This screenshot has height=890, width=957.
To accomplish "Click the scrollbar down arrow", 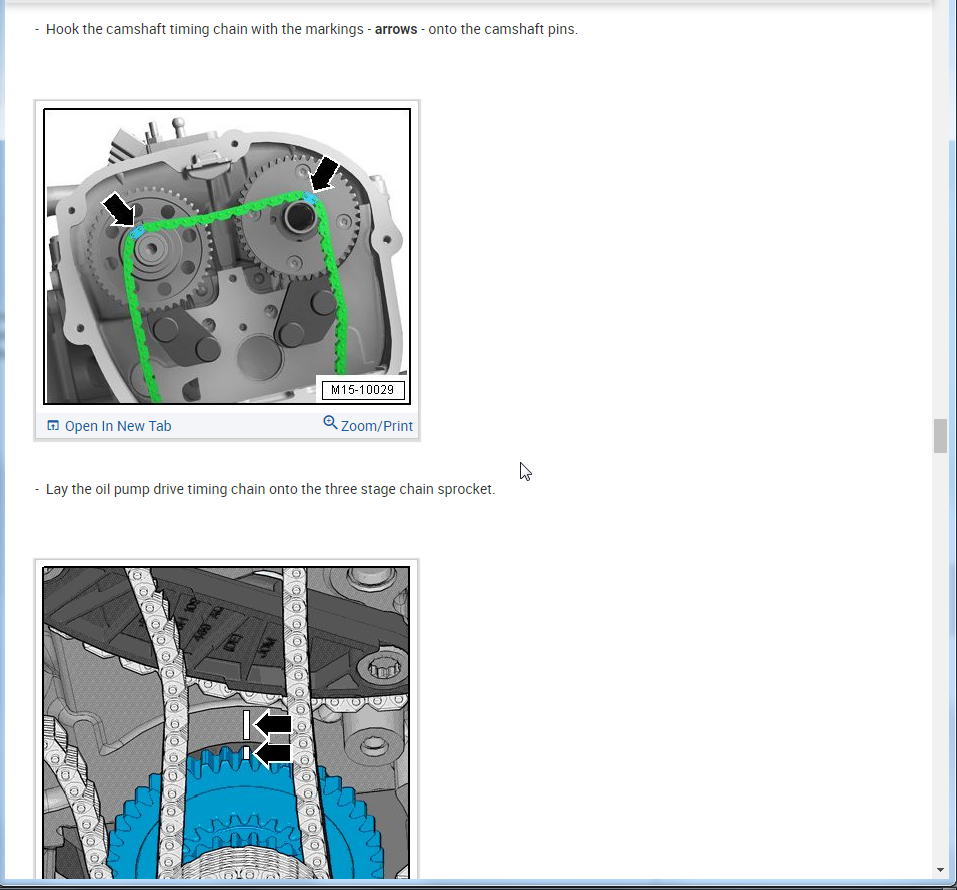I will point(941,870).
